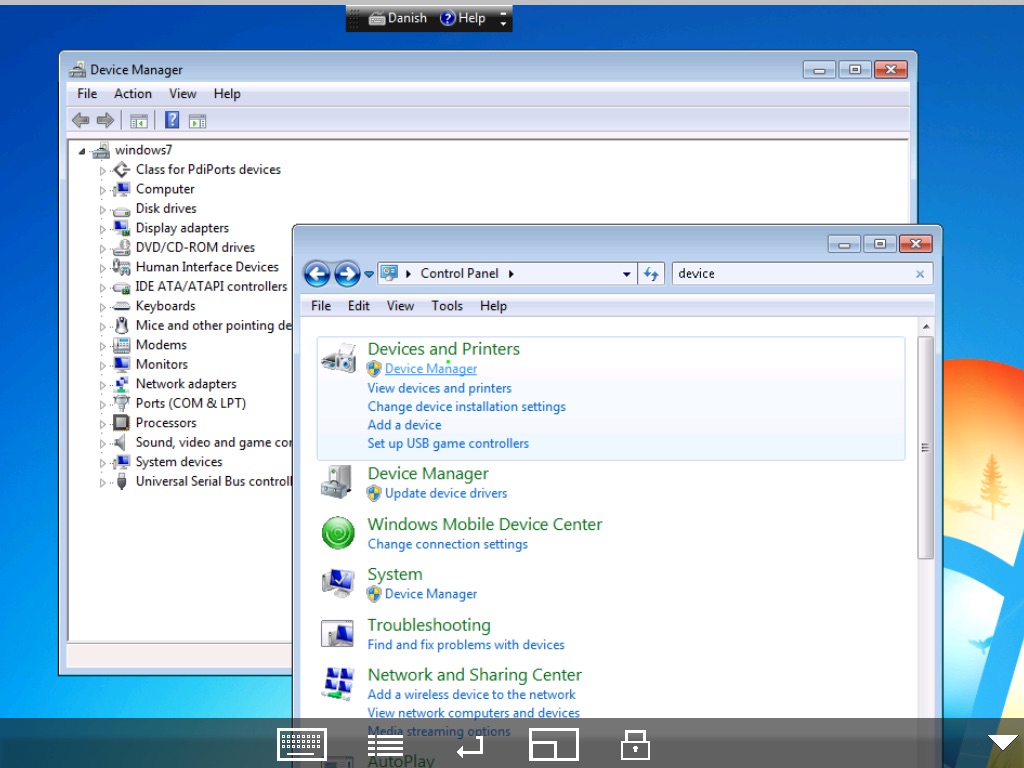Open the Control Panel Help menu
This screenshot has height=768, width=1024.
[x=493, y=306]
